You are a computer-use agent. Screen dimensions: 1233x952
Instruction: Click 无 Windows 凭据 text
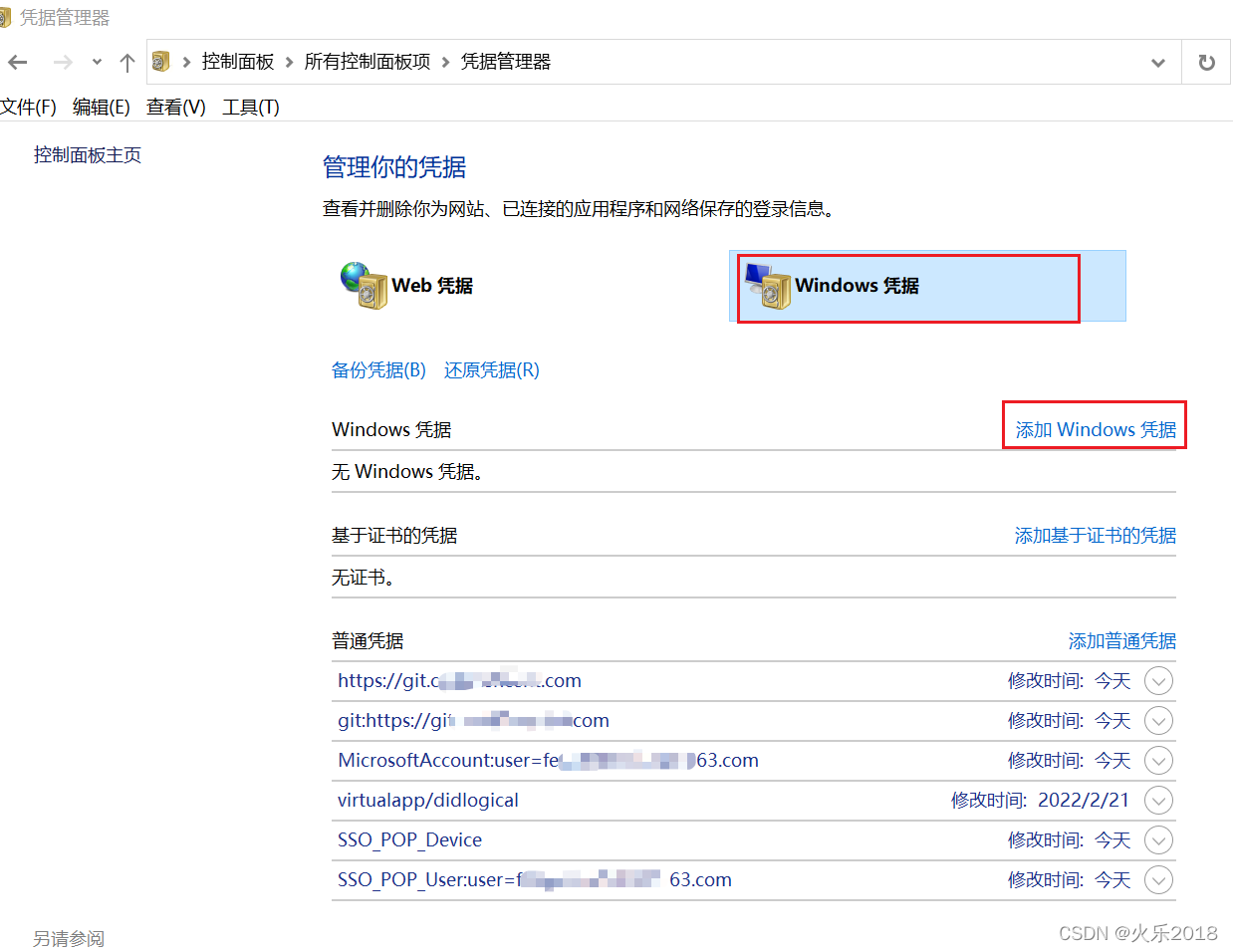[x=407, y=472]
